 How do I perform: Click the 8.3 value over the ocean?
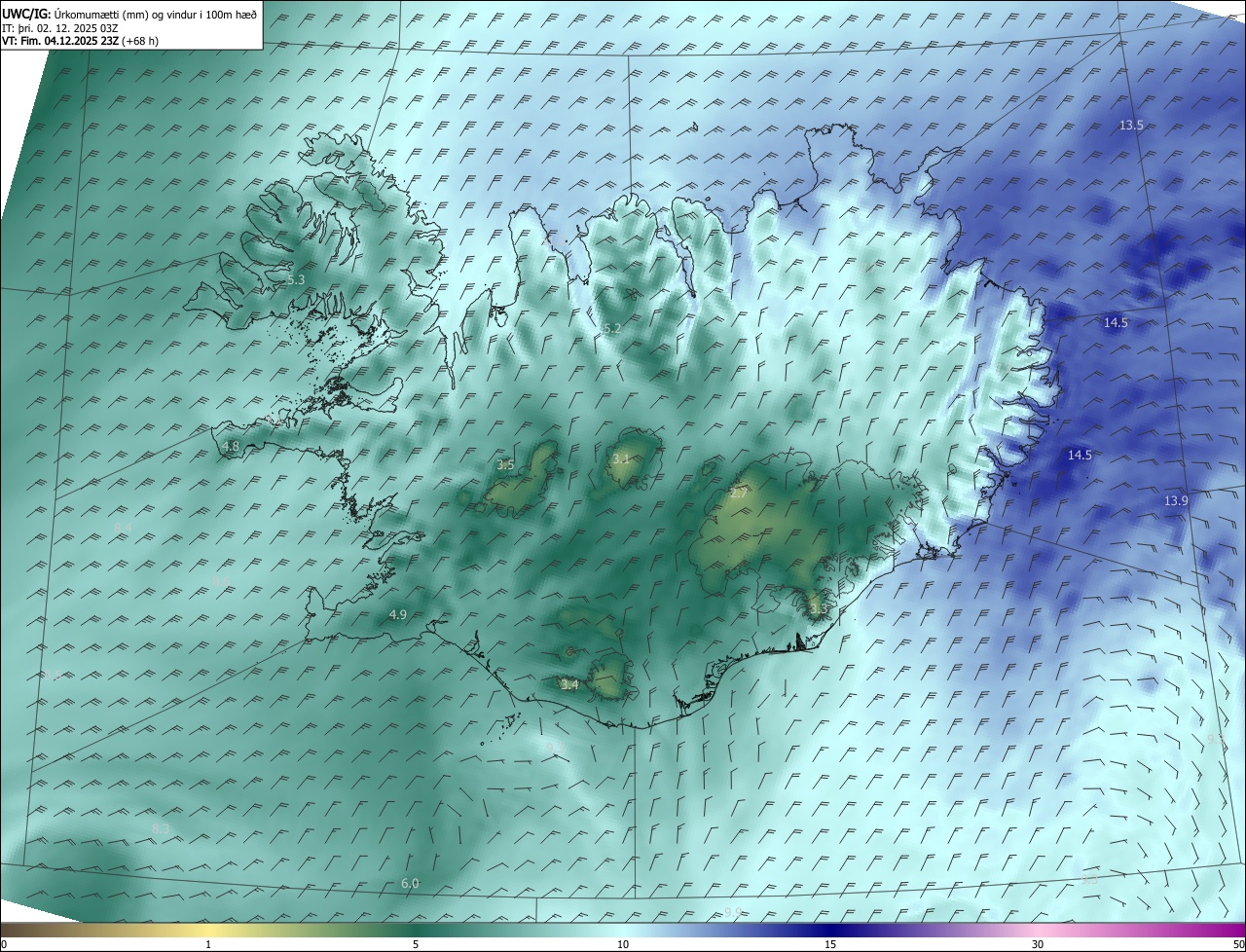coord(161,828)
